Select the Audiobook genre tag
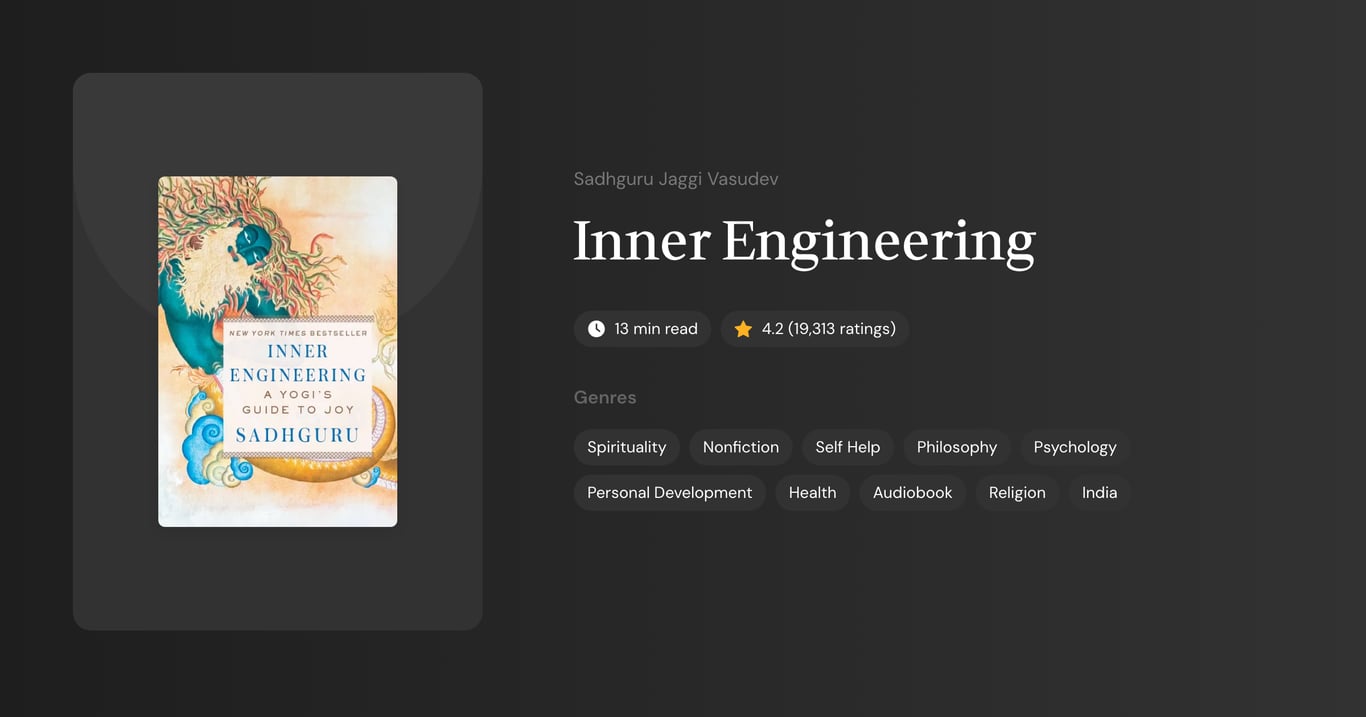The width and height of the screenshot is (1366, 717). tap(912, 492)
